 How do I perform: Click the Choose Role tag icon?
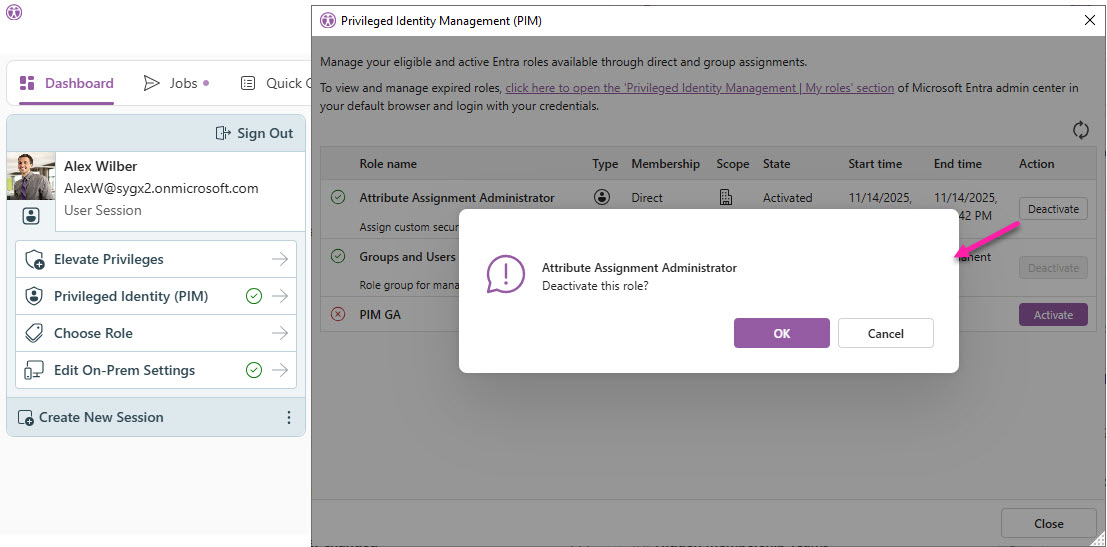pos(35,334)
